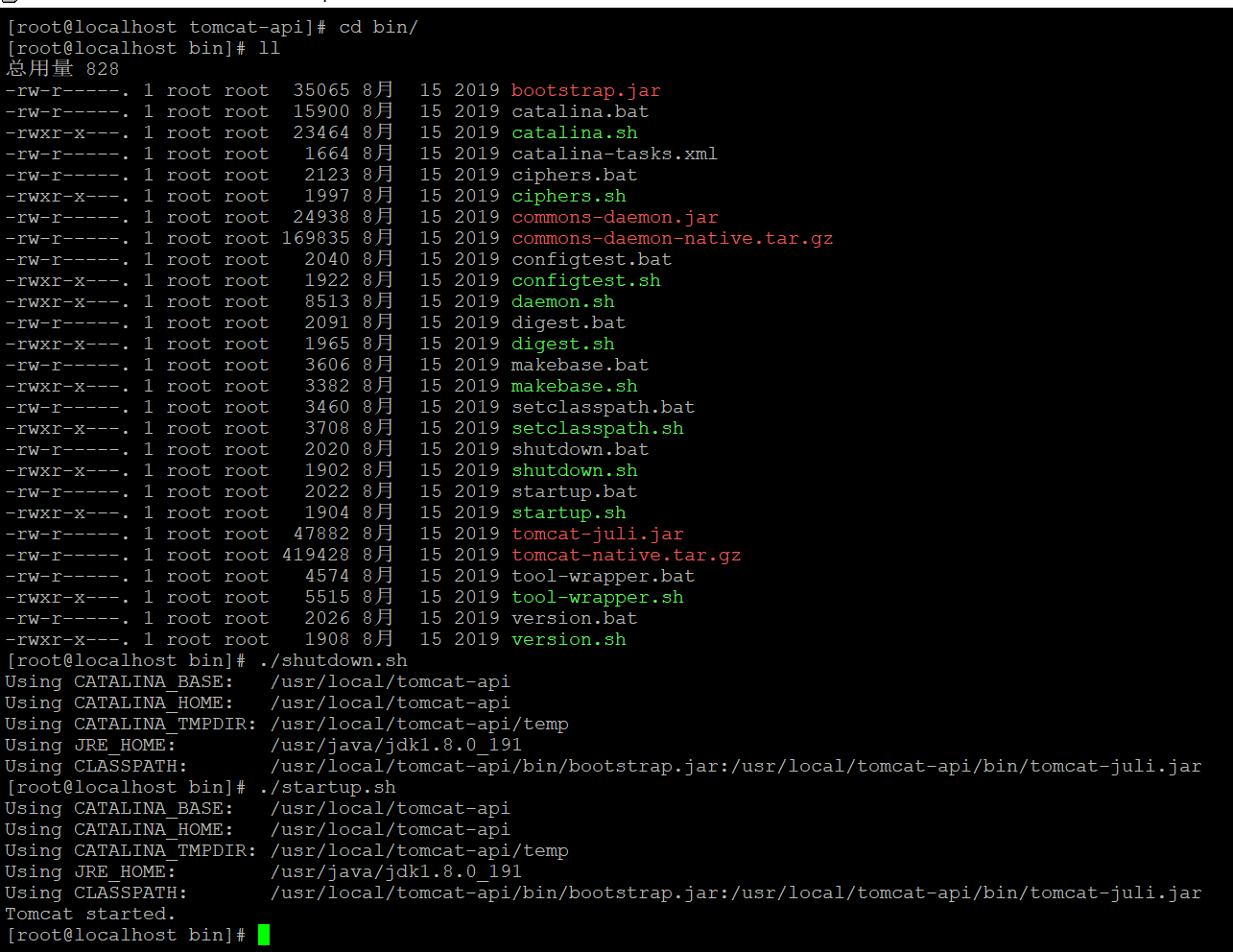Click startup.sh in the file listing
The width and height of the screenshot is (1233, 952).
(x=568, y=512)
